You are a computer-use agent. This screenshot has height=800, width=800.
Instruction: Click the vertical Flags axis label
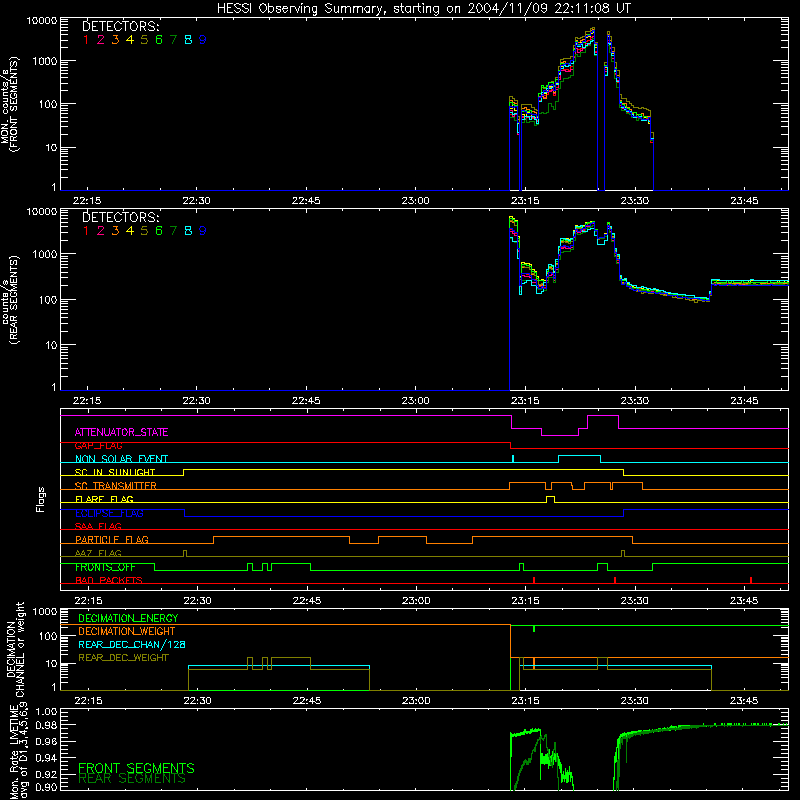click(x=41, y=499)
